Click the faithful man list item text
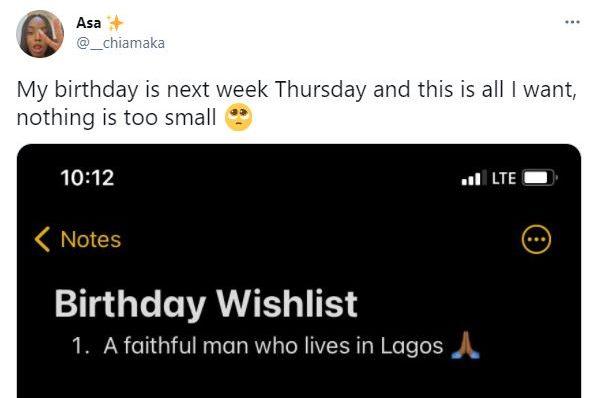The width and height of the screenshot is (592, 398). 273,346
